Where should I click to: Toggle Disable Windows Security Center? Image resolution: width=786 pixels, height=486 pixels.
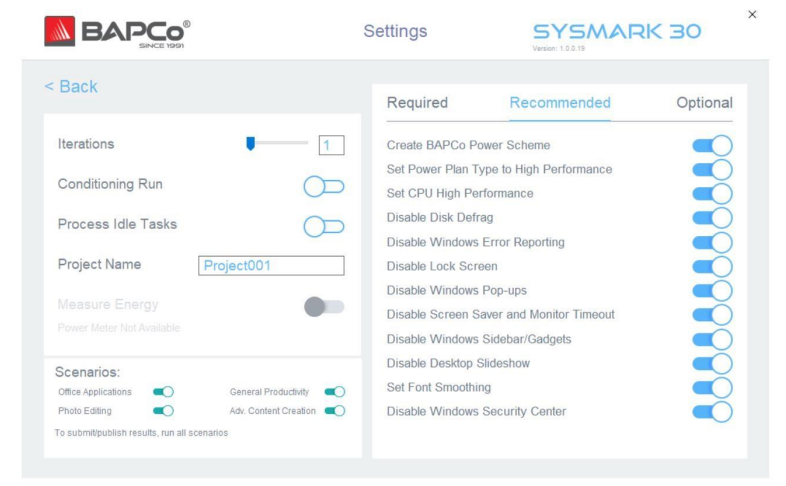(x=712, y=411)
